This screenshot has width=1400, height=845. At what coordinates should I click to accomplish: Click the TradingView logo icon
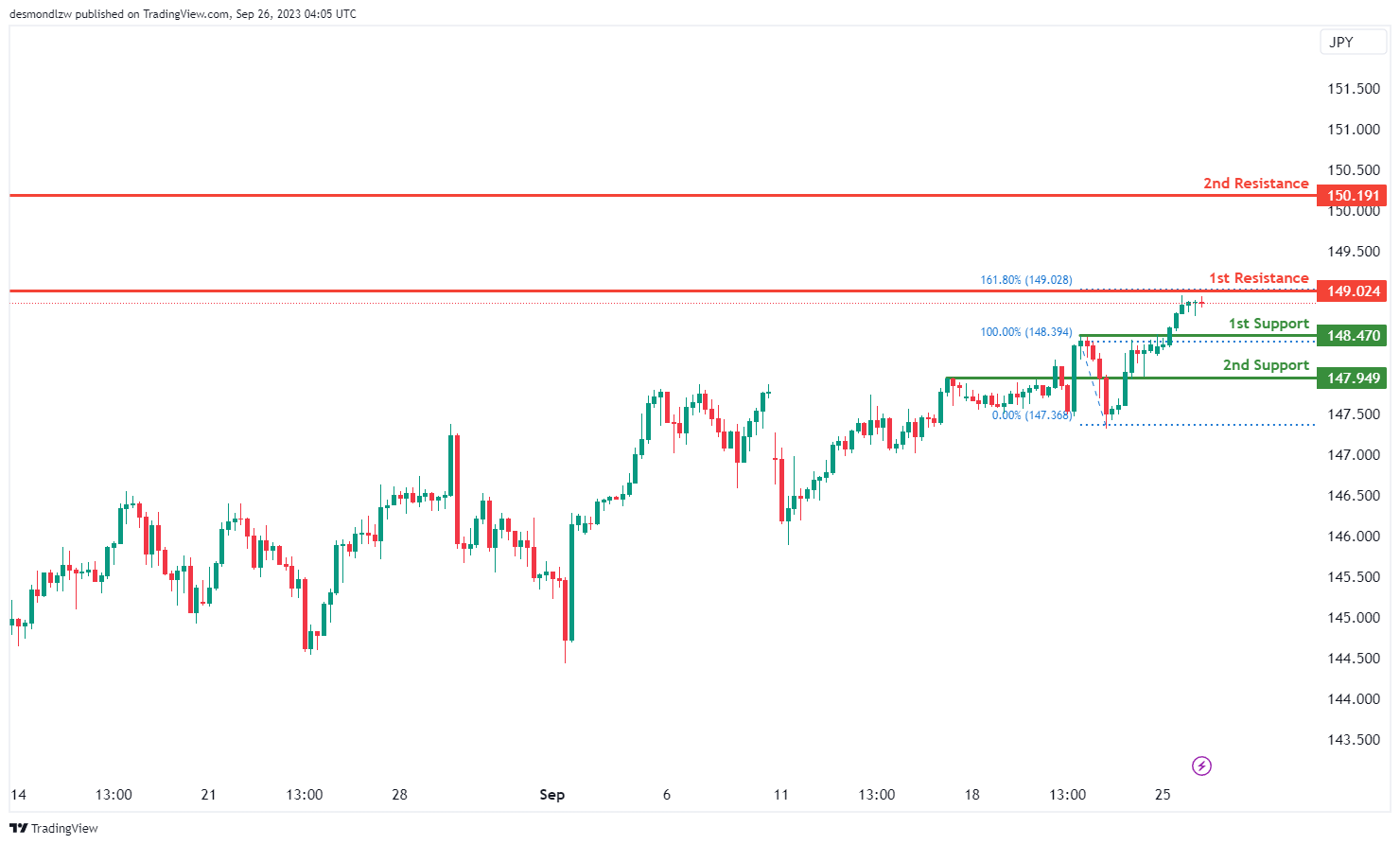pyautogui.click(x=18, y=828)
